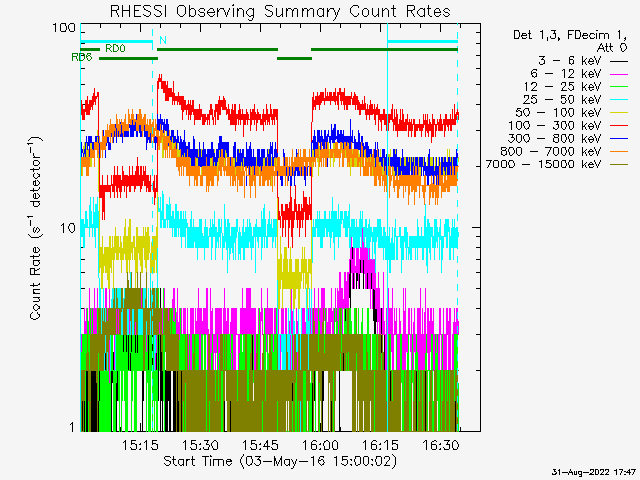Click the plot title 'RHESSI Observing Summary Count Rates'
Image resolution: width=640 pixels, height=480 pixels.
click(280, 11)
